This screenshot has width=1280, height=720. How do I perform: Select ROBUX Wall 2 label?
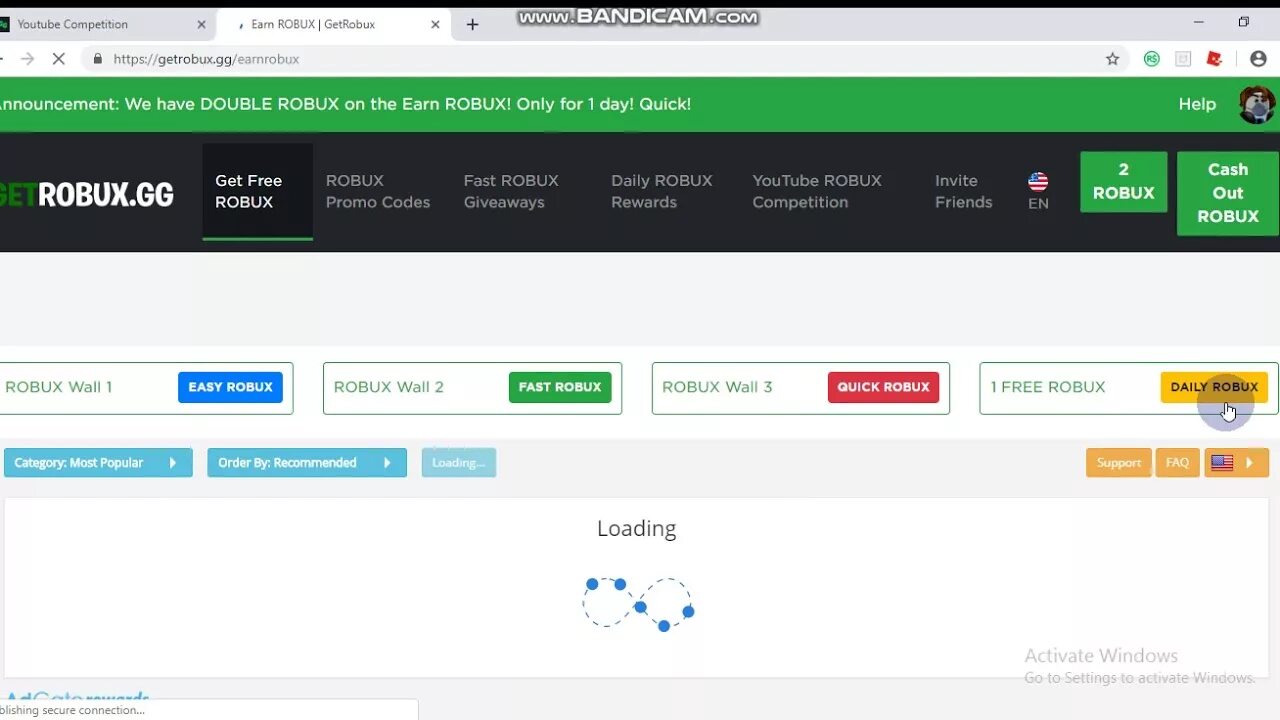coord(388,387)
